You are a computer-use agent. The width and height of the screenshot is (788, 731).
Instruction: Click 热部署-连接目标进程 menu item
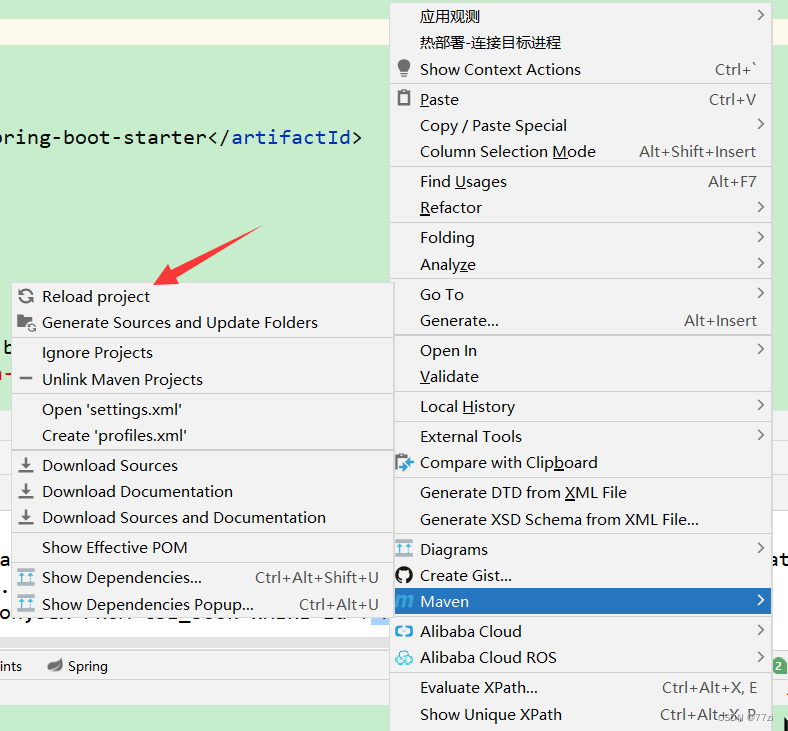click(x=580, y=43)
